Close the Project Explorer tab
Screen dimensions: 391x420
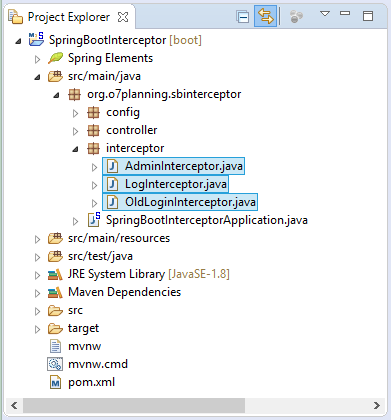pos(123,17)
